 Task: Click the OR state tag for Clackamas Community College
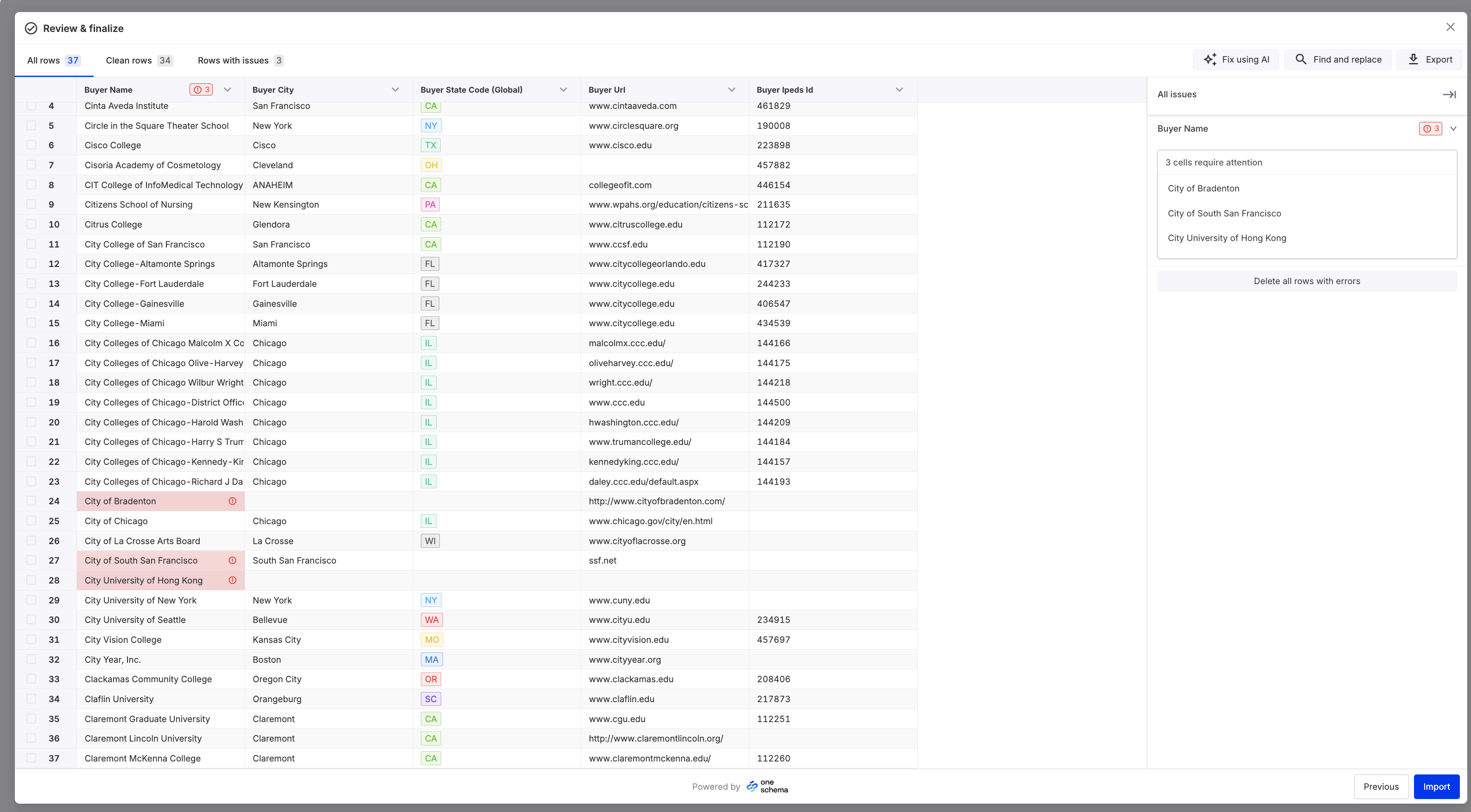(431, 679)
